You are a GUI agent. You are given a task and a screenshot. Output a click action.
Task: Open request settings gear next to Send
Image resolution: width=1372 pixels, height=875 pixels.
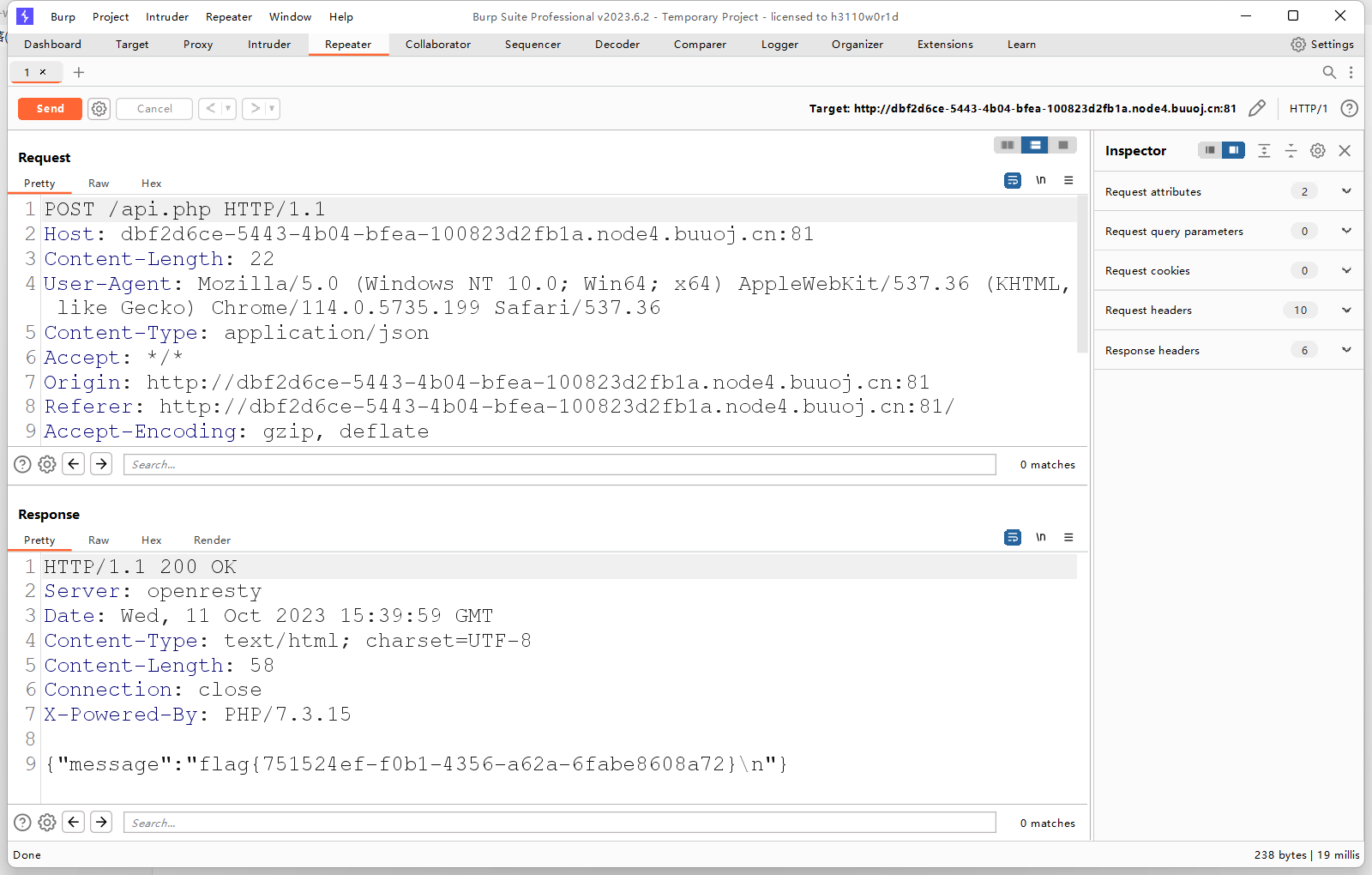[x=99, y=109]
